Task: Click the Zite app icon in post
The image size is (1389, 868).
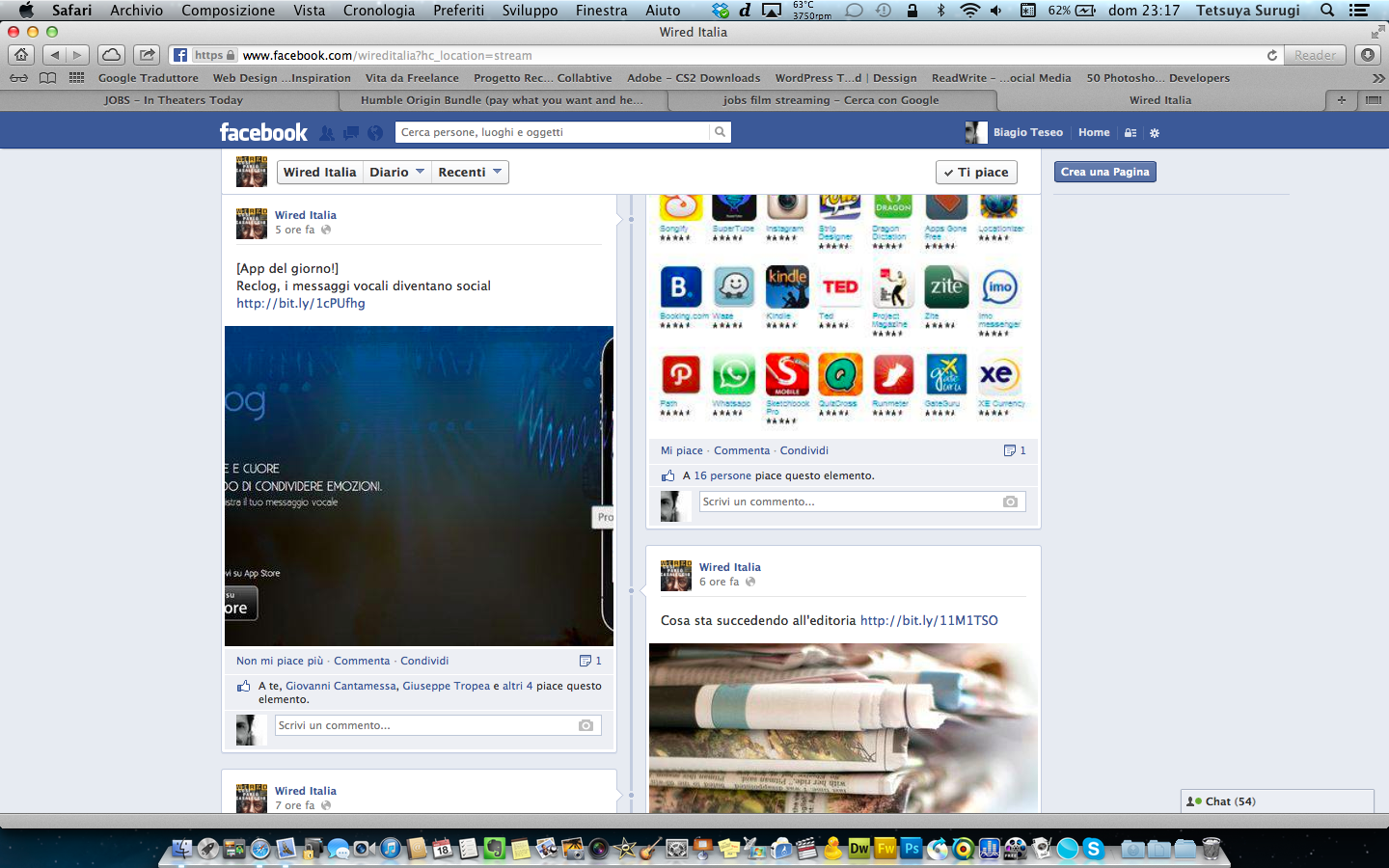Action: [x=946, y=286]
